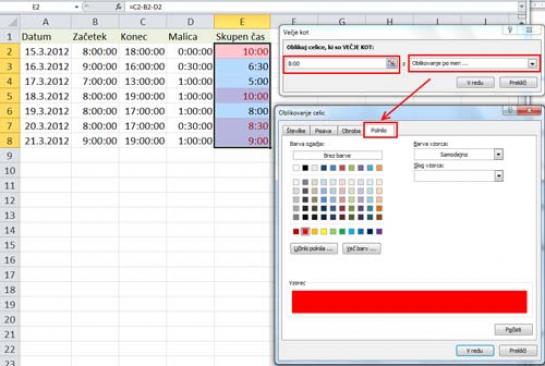
Task: Click the Več barv button
Action: coord(361,249)
